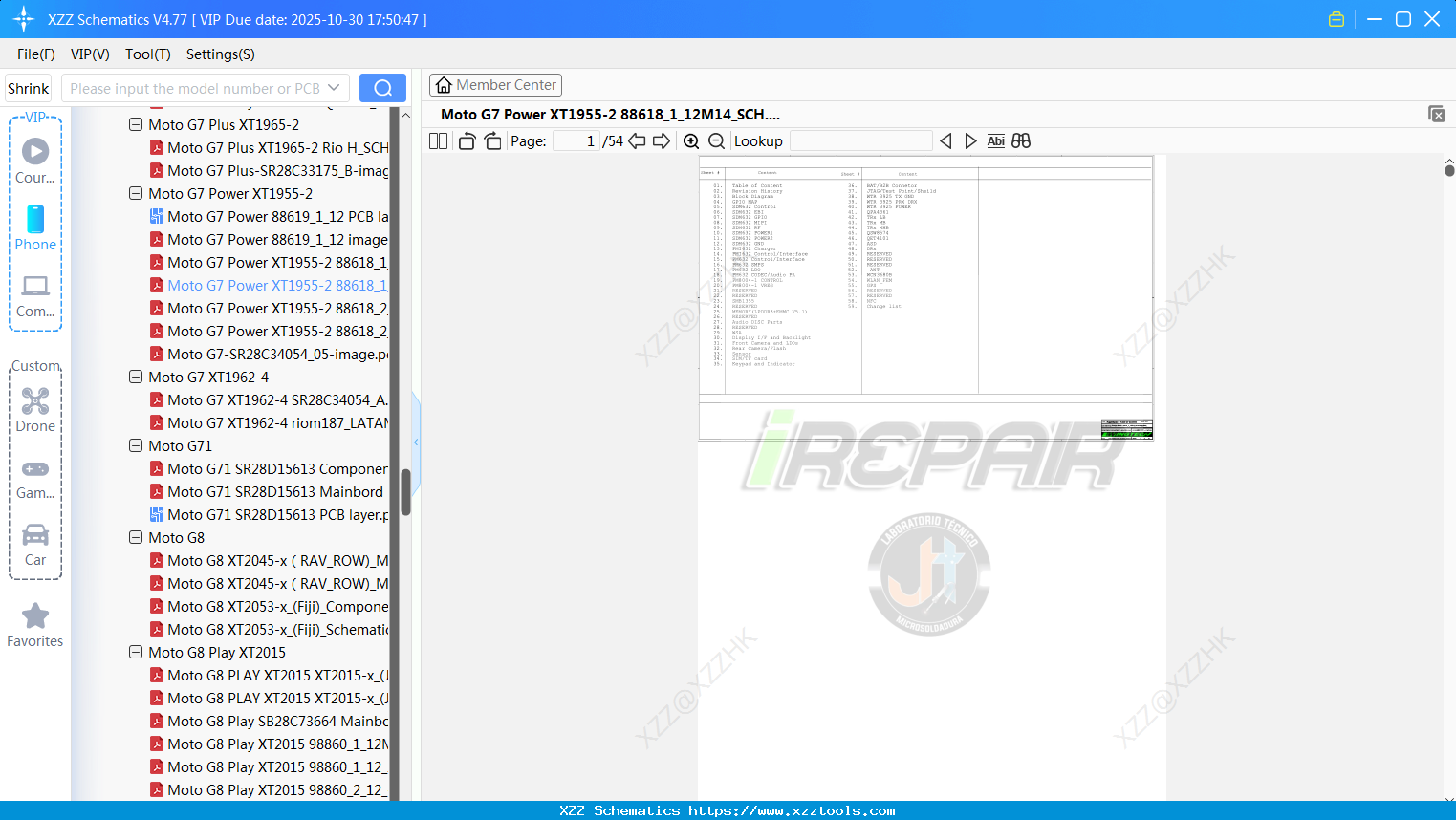Collapse the Moto G7 Plus XT1965-2 node
This screenshot has height=820, width=1456.
click(x=136, y=125)
